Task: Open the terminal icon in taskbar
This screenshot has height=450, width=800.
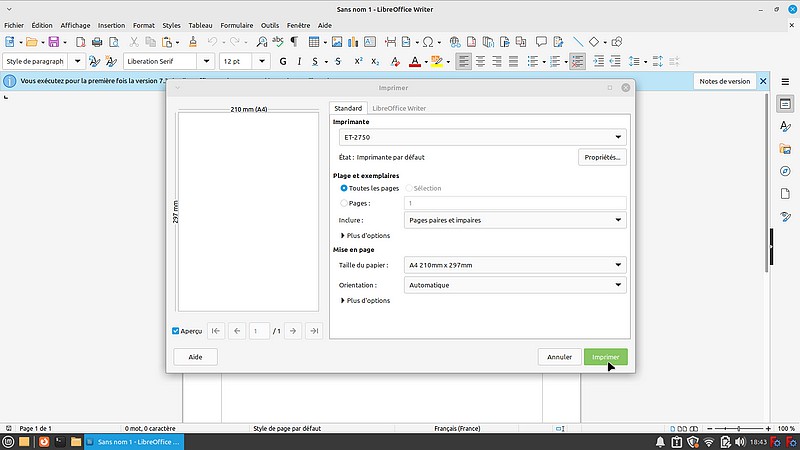Action: click(60, 442)
